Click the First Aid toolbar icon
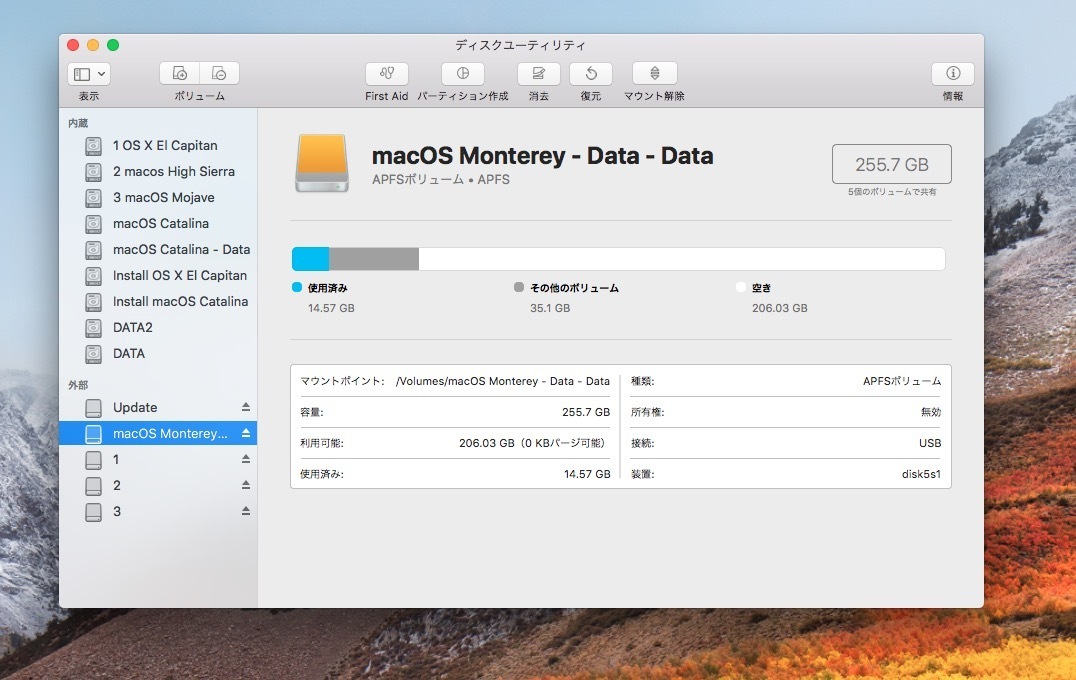The width and height of the screenshot is (1076, 680). (x=386, y=74)
